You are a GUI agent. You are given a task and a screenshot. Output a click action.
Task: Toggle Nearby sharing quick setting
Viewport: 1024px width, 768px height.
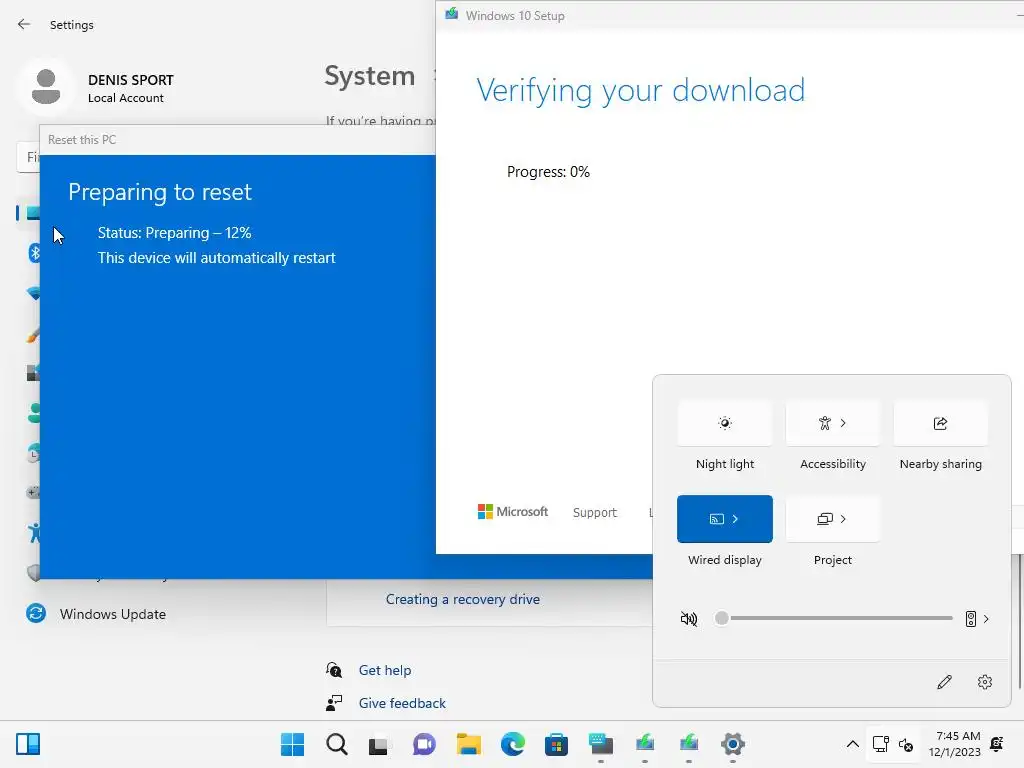click(x=940, y=423)
